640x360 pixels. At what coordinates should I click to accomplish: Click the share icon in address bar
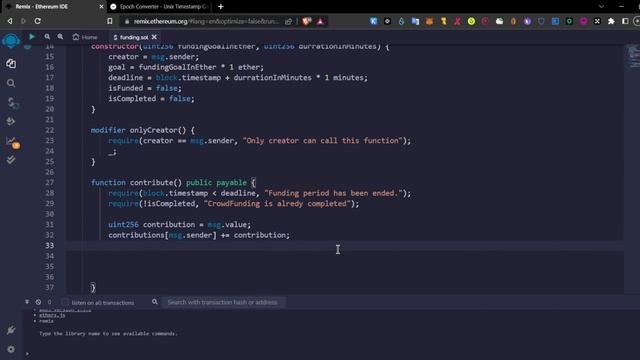289,21
